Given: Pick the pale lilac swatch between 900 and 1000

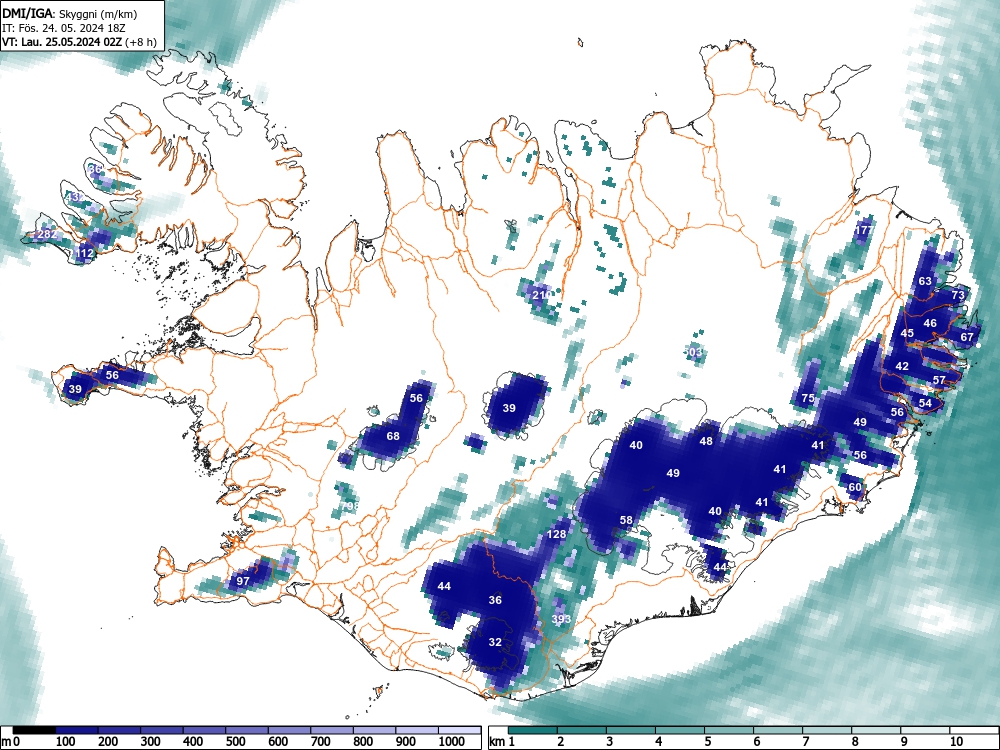Looking at the screenshot, I should [x=417, y=730].
